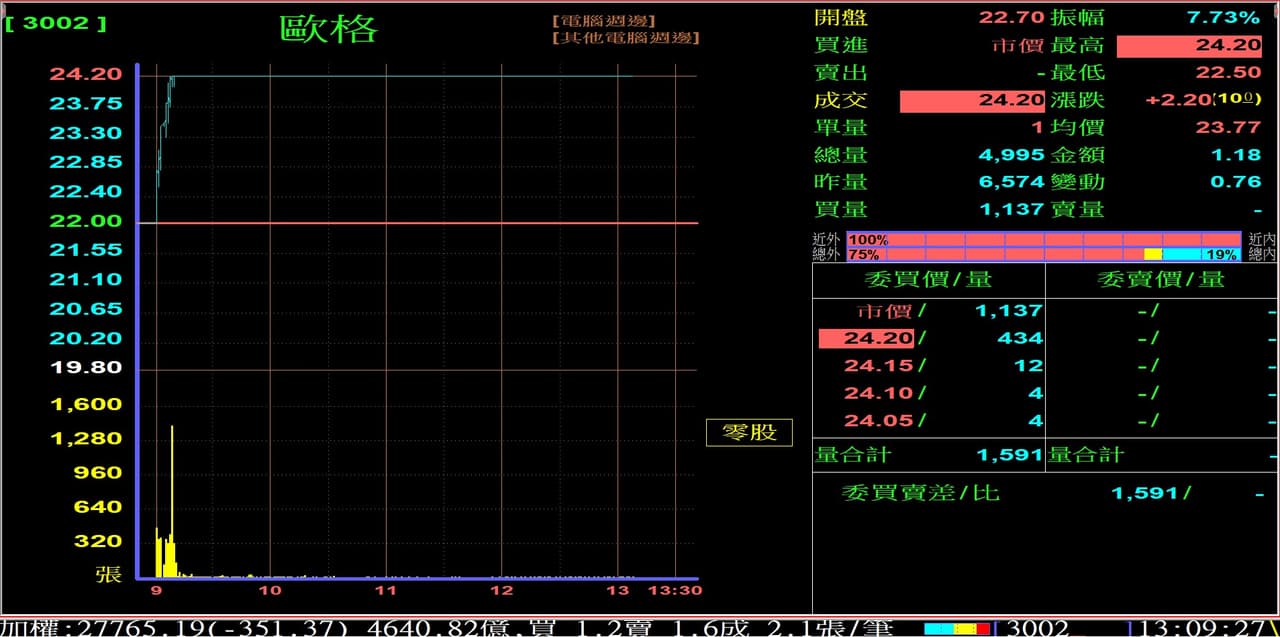The height and width of the screenshot is (637, 1280).
Task: Click the 總外 75% ratio bar
Action: click(1044, 255)
